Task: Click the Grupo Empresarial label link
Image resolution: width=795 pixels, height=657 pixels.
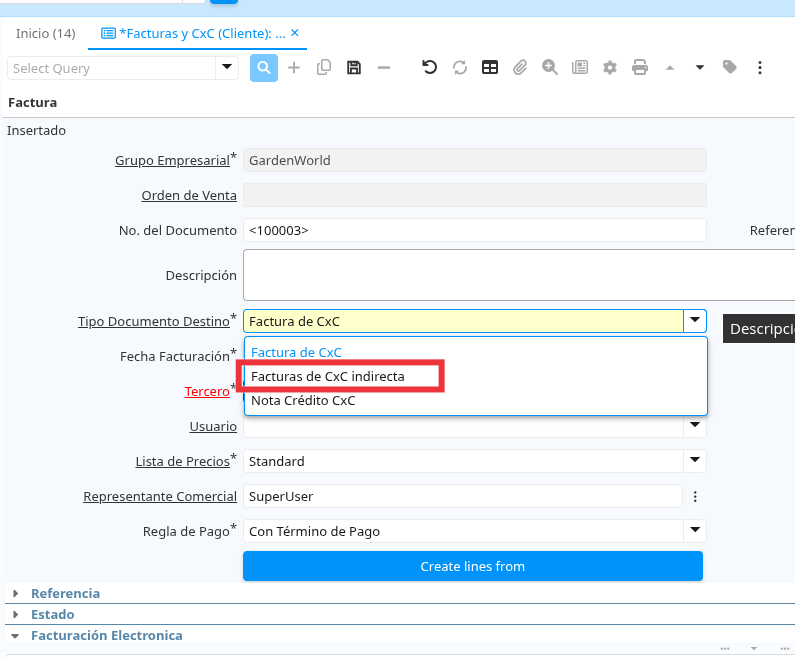Action: (172, 161)
